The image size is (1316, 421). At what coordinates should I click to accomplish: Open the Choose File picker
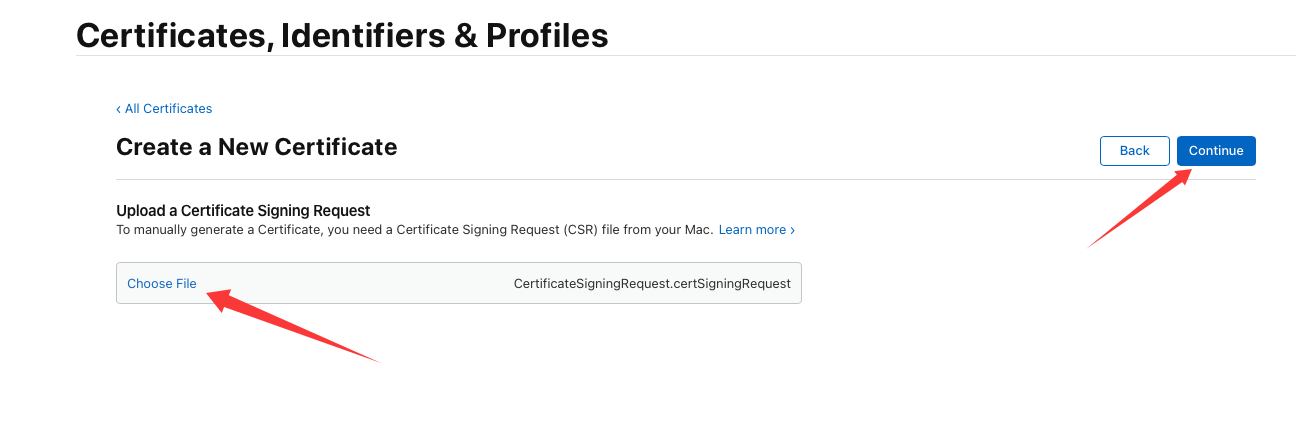[162, 284]
